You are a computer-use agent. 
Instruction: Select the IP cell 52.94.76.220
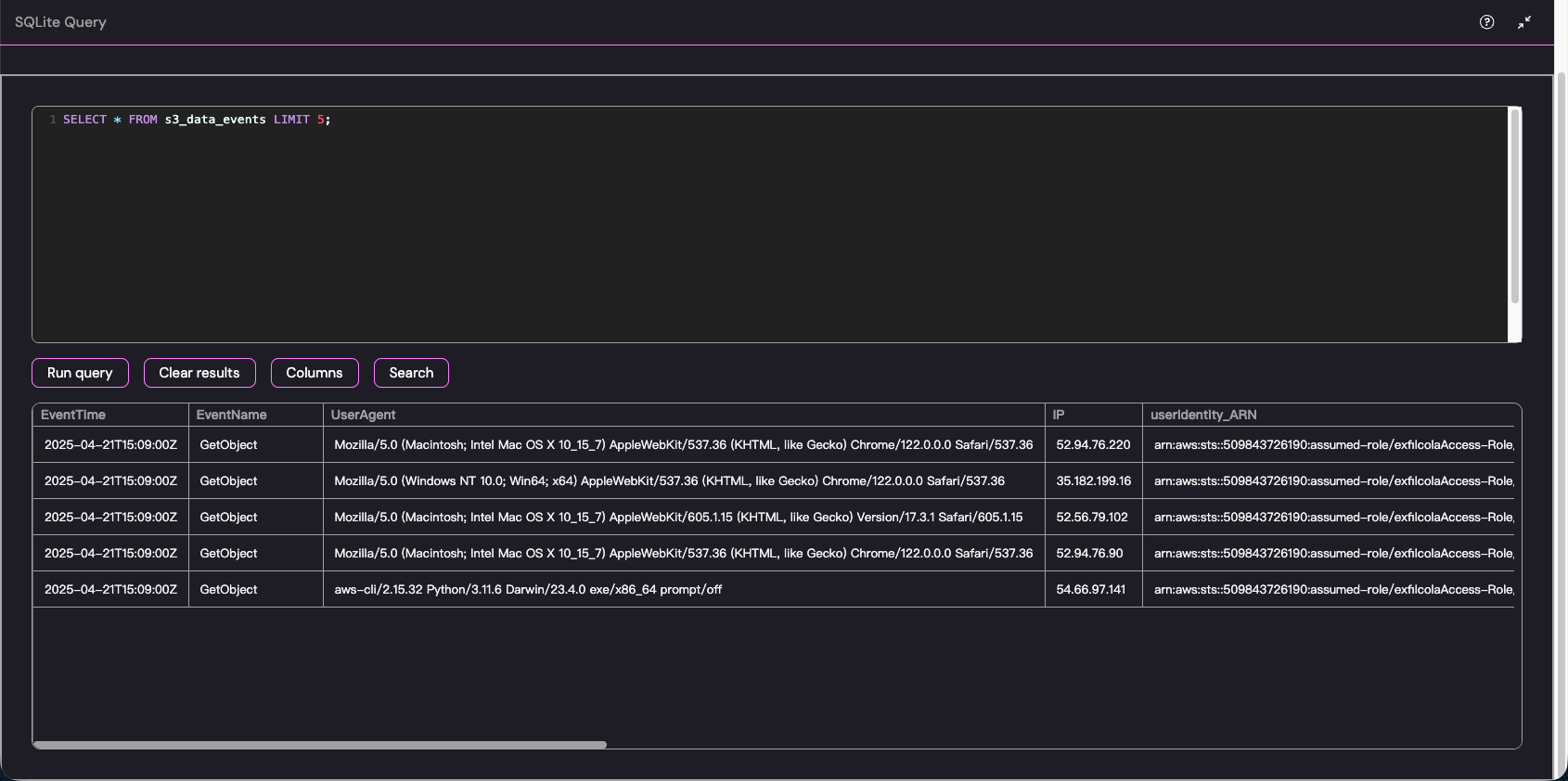[x=1093, y=445]
